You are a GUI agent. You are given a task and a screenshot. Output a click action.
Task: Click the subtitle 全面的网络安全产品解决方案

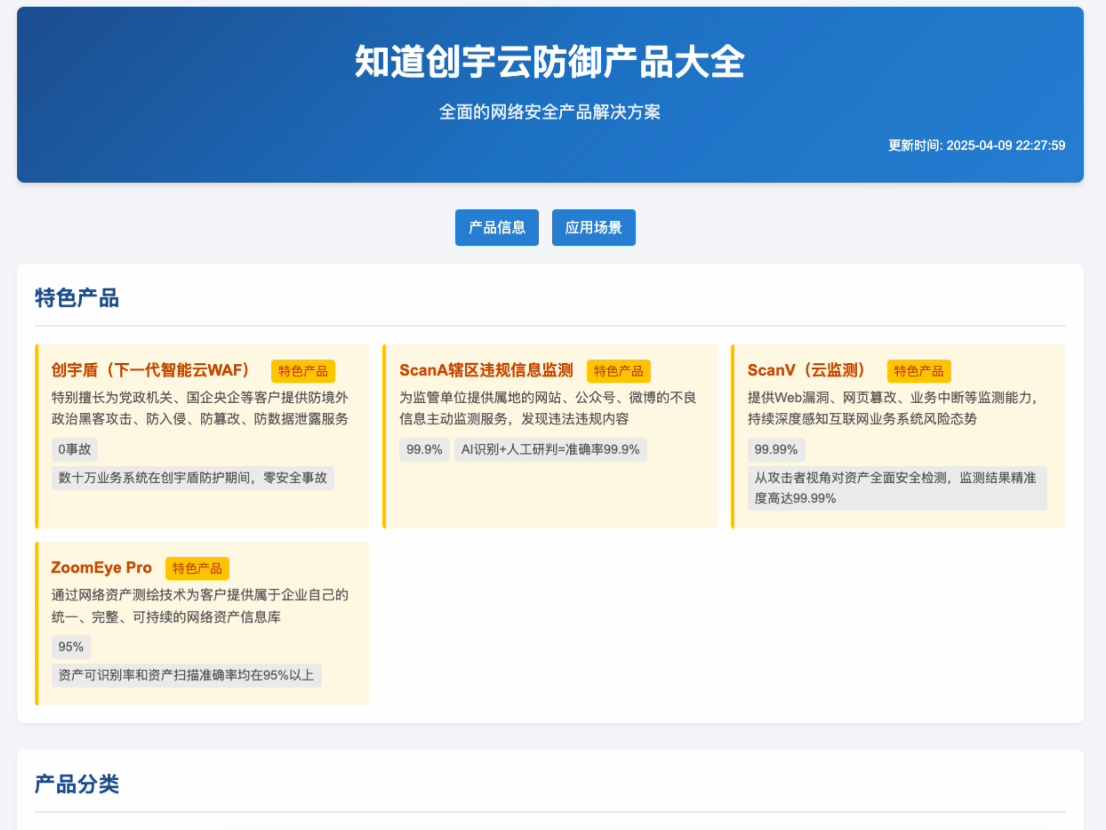click(x=549, y=112)
